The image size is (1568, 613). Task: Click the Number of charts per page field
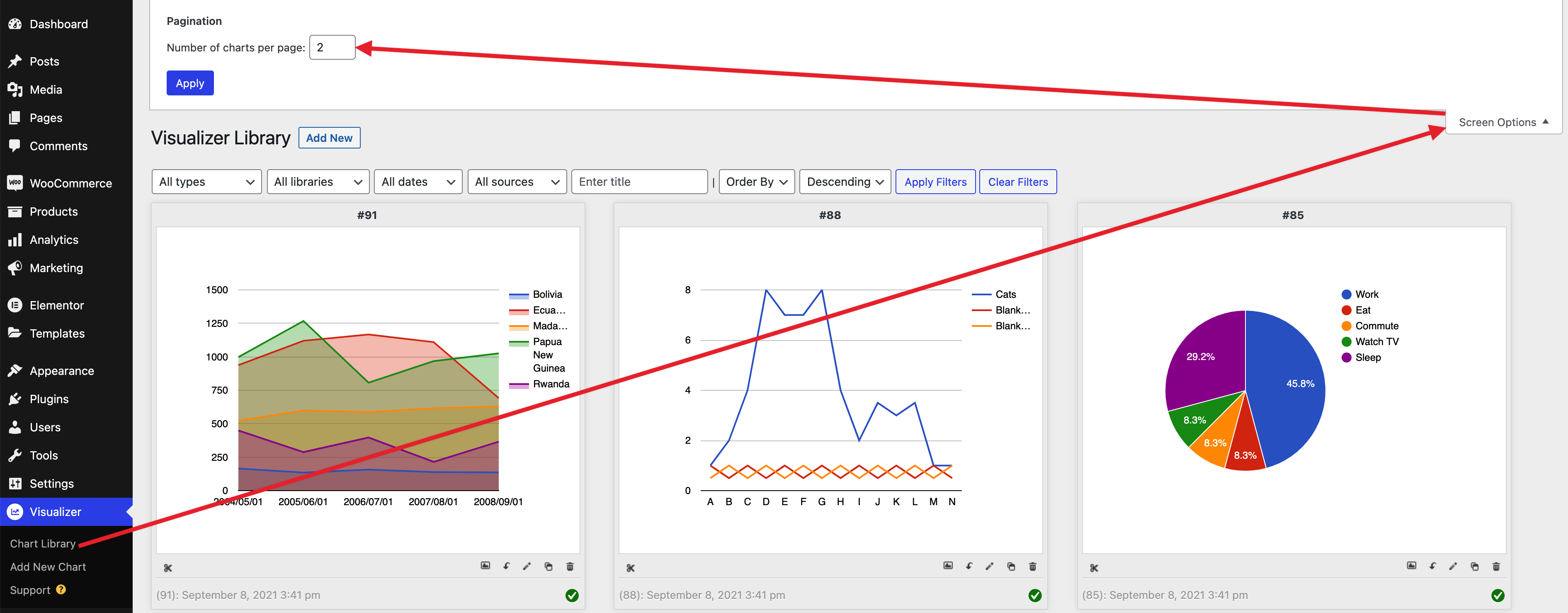coord(333,47)
